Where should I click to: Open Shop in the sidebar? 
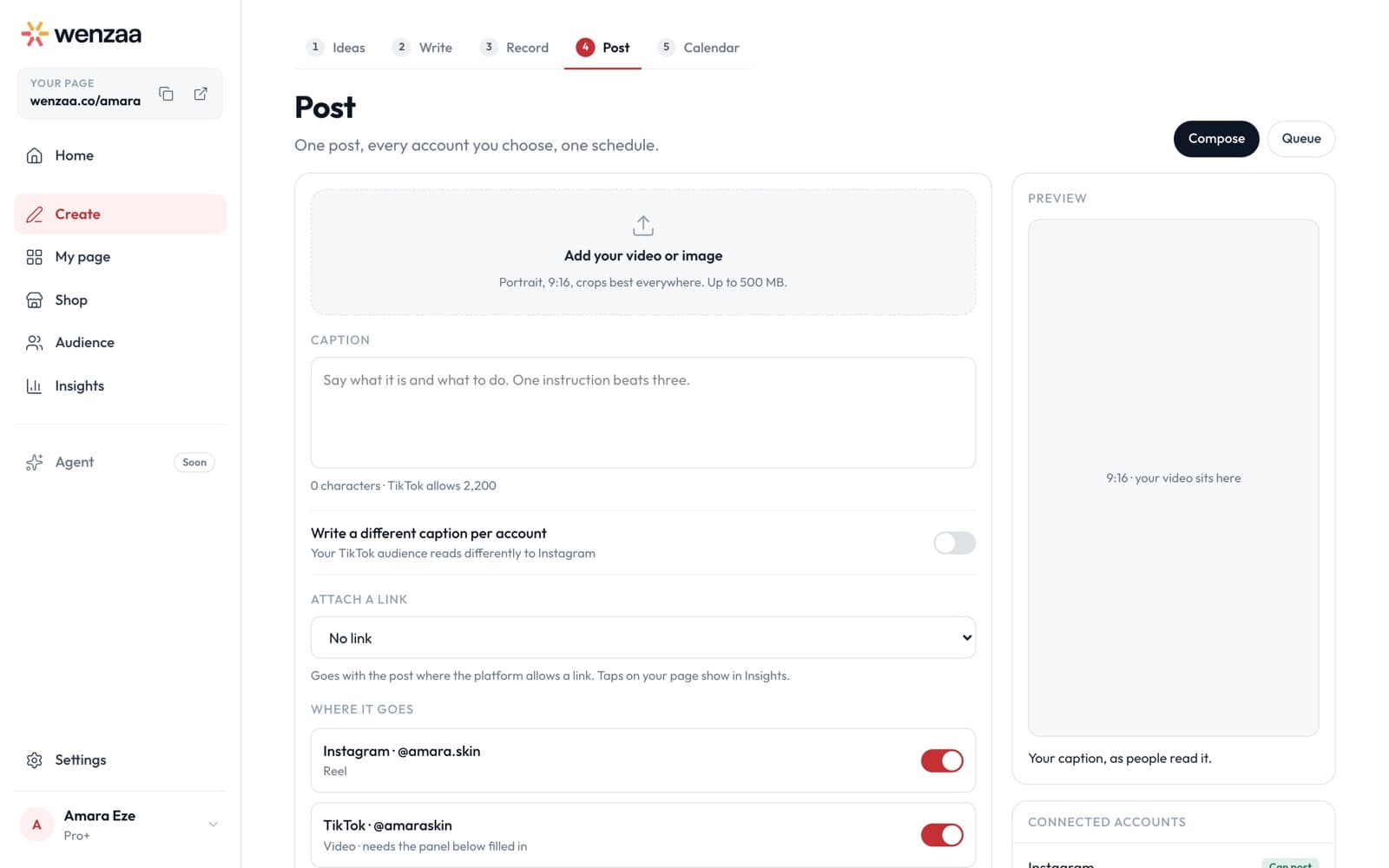[120, 300]
